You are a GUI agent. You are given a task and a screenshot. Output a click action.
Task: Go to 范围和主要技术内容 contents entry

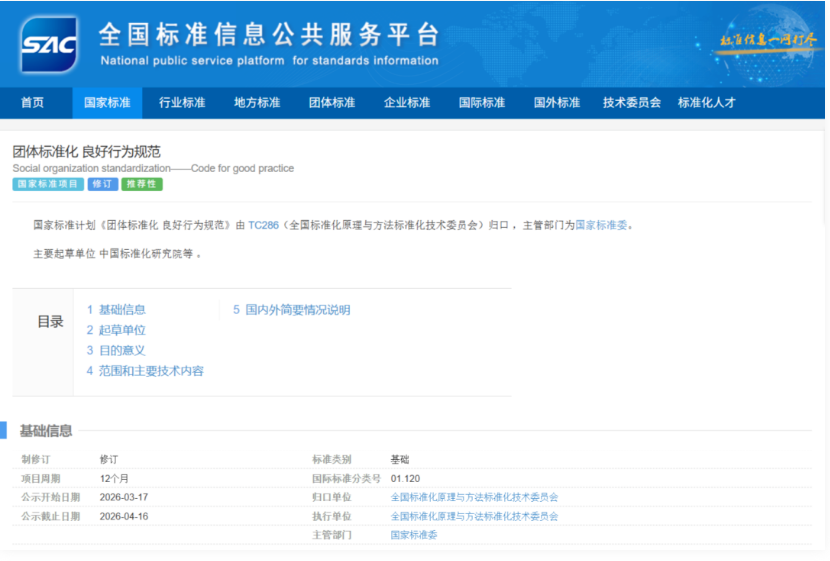[145, 371]
